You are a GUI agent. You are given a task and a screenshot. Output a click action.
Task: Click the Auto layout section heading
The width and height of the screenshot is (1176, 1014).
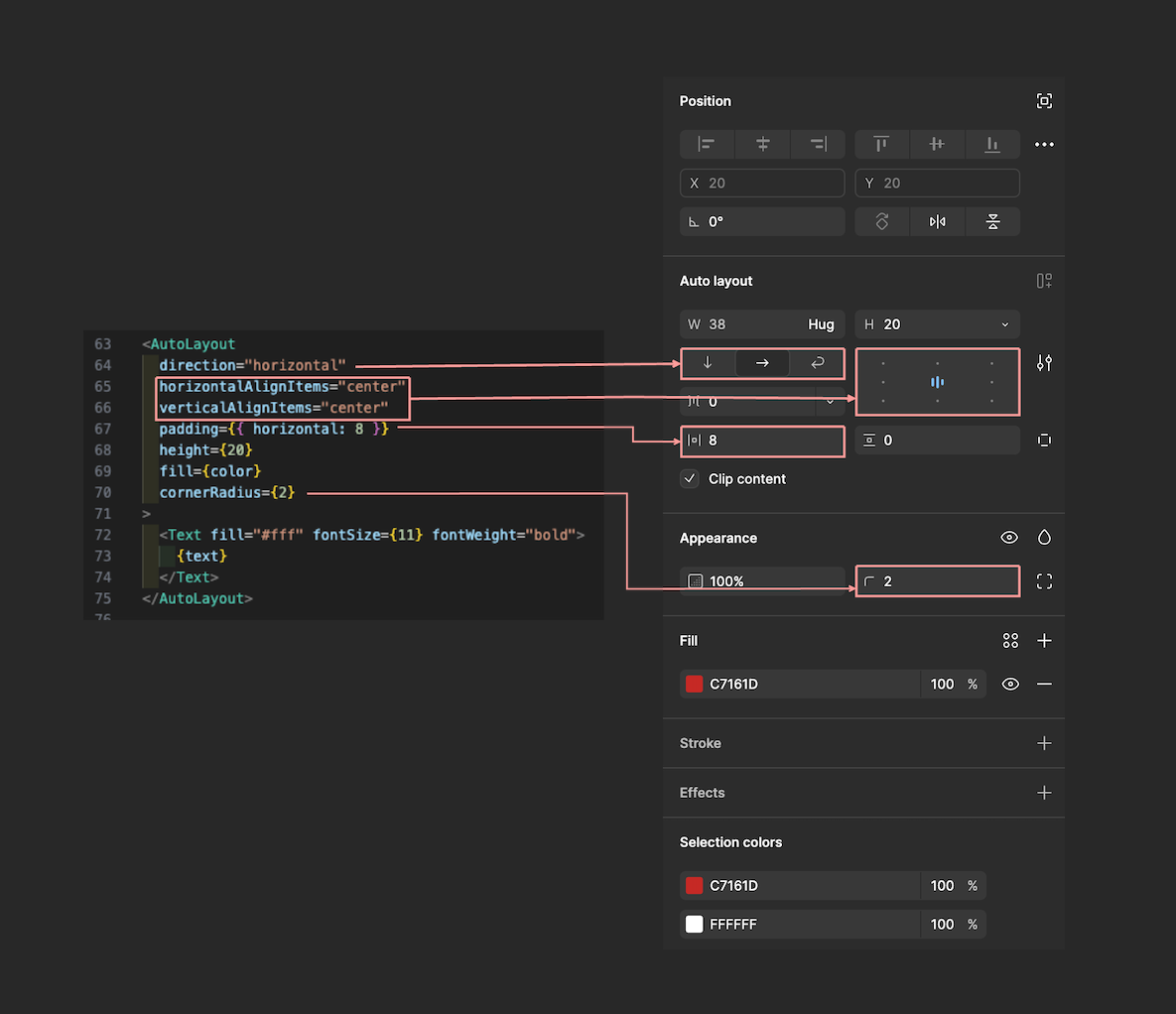click(716, 281)
